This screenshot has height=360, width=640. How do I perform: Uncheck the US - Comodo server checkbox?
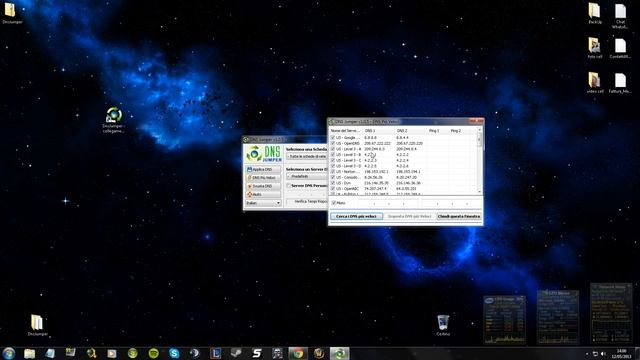click(333, 178)
